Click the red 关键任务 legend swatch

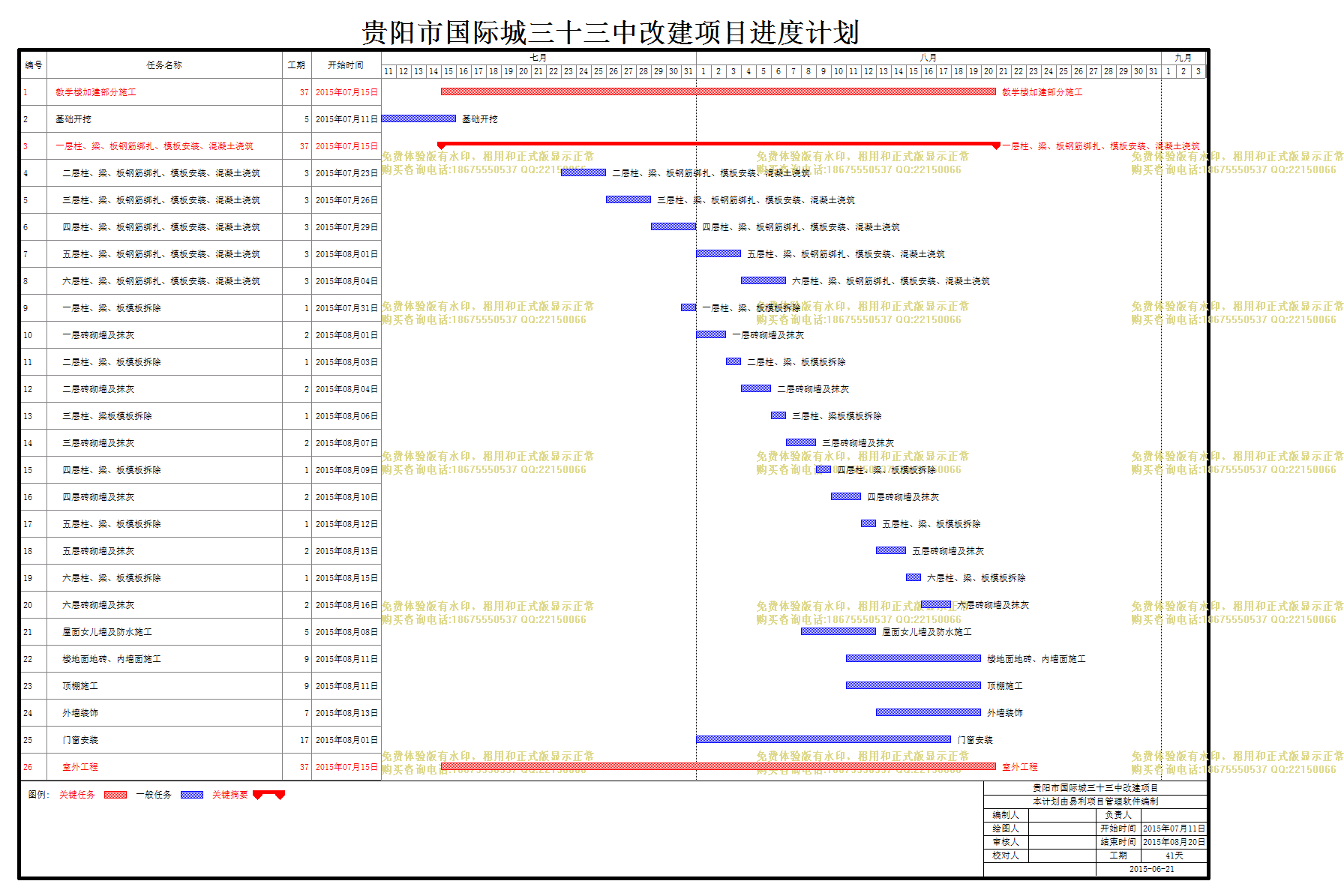(x=115, y=795)
